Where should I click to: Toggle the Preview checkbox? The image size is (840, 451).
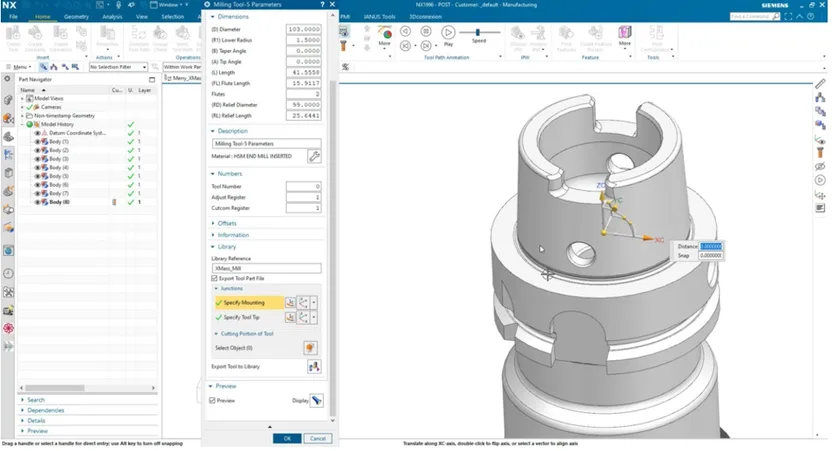tap(213, 400)
